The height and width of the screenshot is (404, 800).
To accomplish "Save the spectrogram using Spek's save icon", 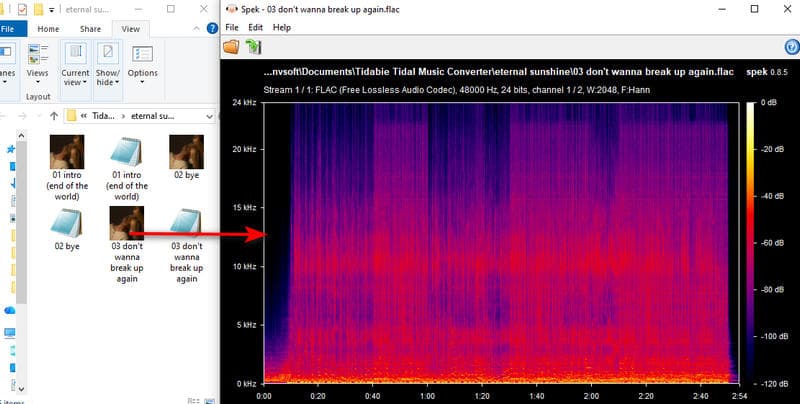I will tap(254, 47).
